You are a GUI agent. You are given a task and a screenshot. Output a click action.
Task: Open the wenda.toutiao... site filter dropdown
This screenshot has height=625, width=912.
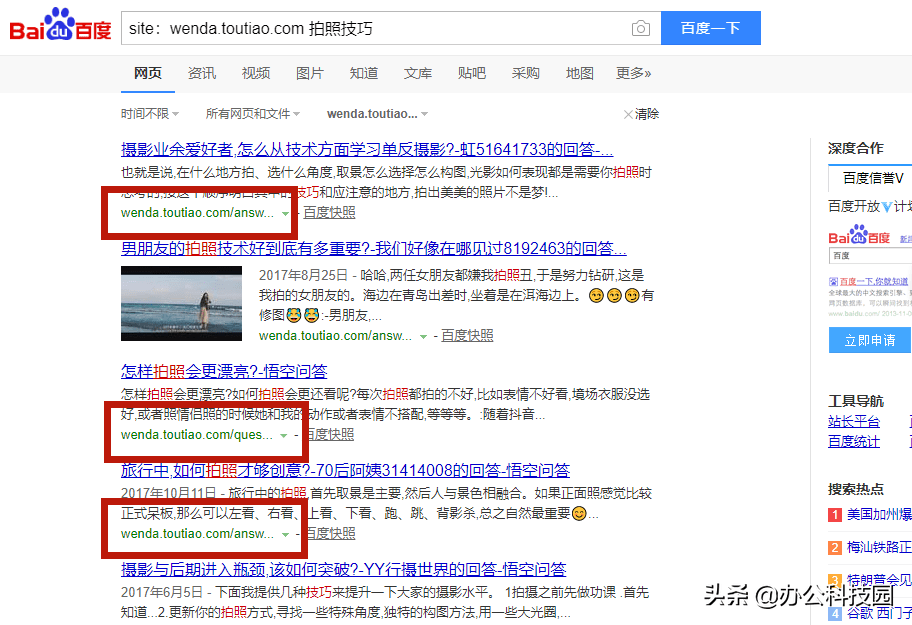click(x=377, y=114)
